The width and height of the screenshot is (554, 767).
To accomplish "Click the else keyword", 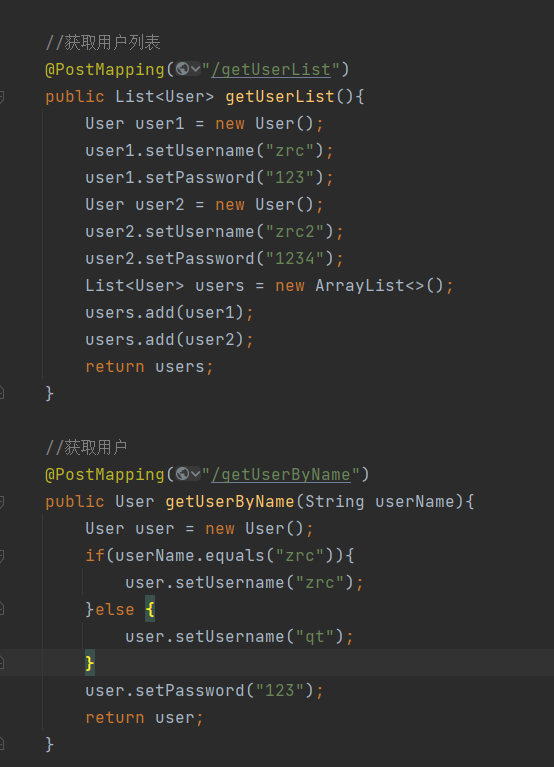I will click(114, 609).
